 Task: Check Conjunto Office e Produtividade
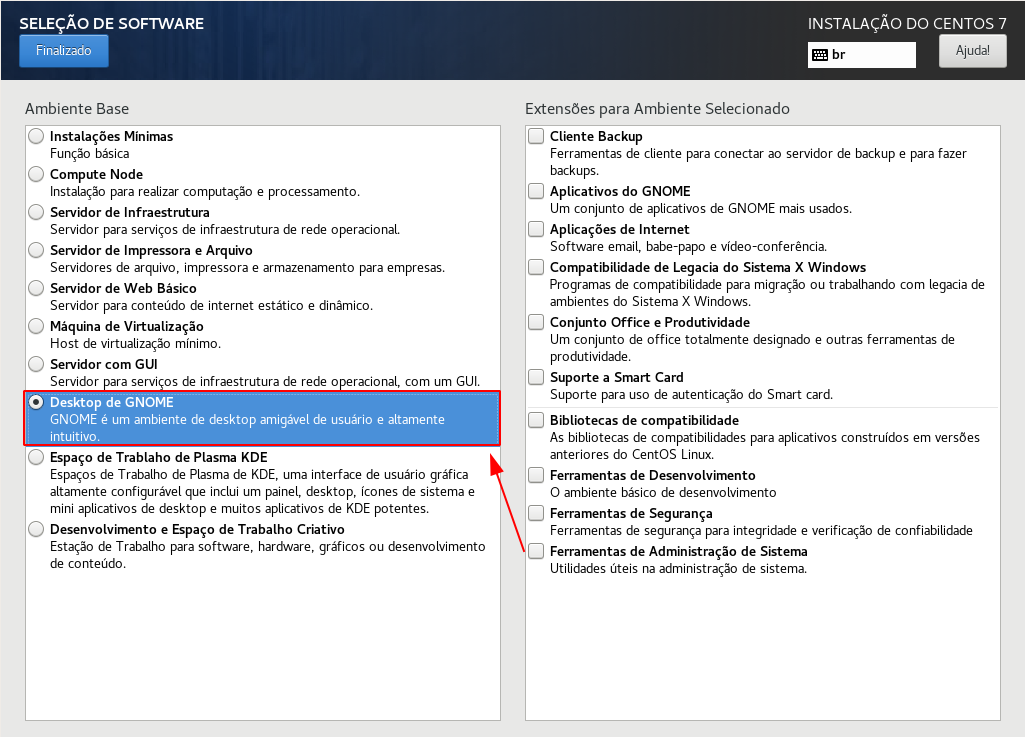click(x=536, y=322)
